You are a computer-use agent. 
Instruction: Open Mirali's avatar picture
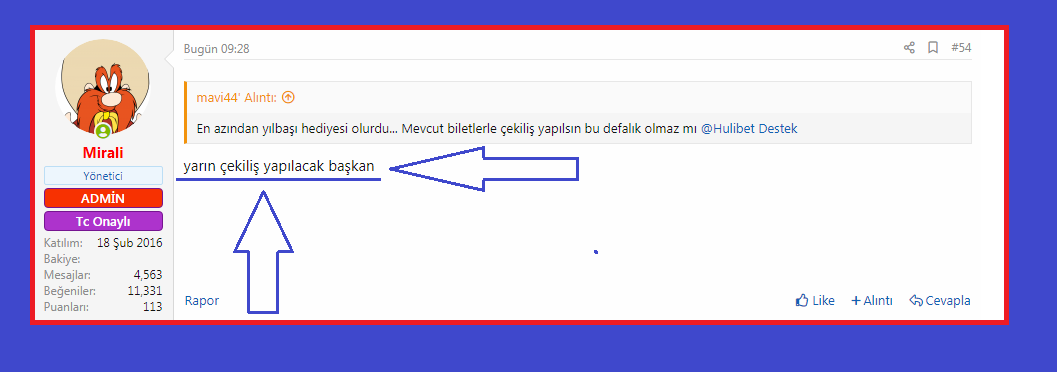pos(102,86)
